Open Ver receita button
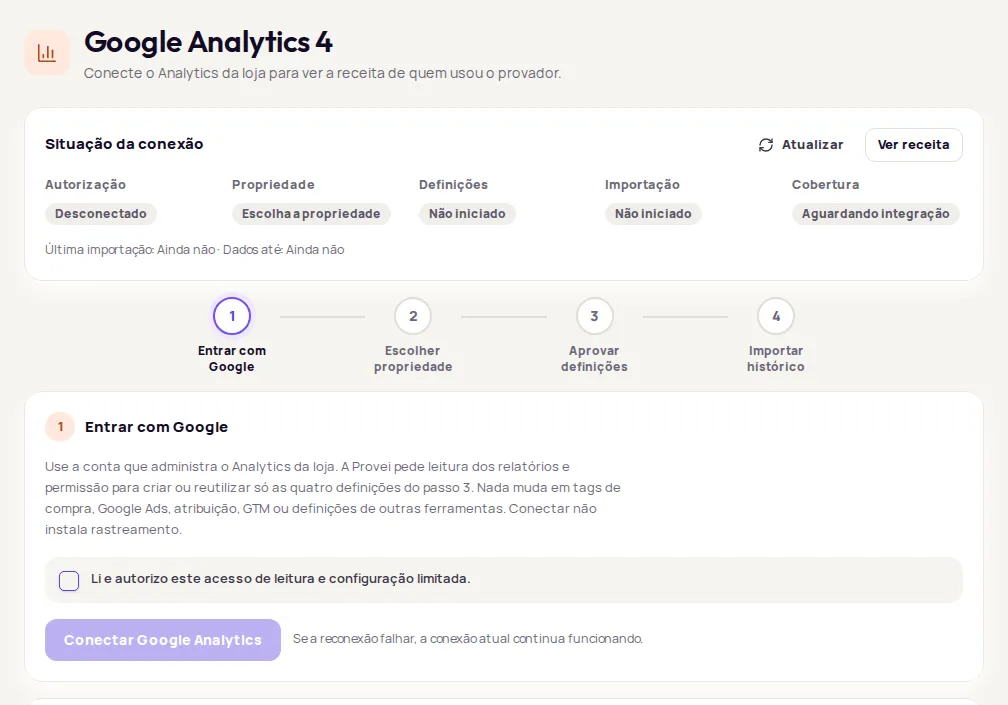This screenshot has width=1008, height=705. (914, 145)
